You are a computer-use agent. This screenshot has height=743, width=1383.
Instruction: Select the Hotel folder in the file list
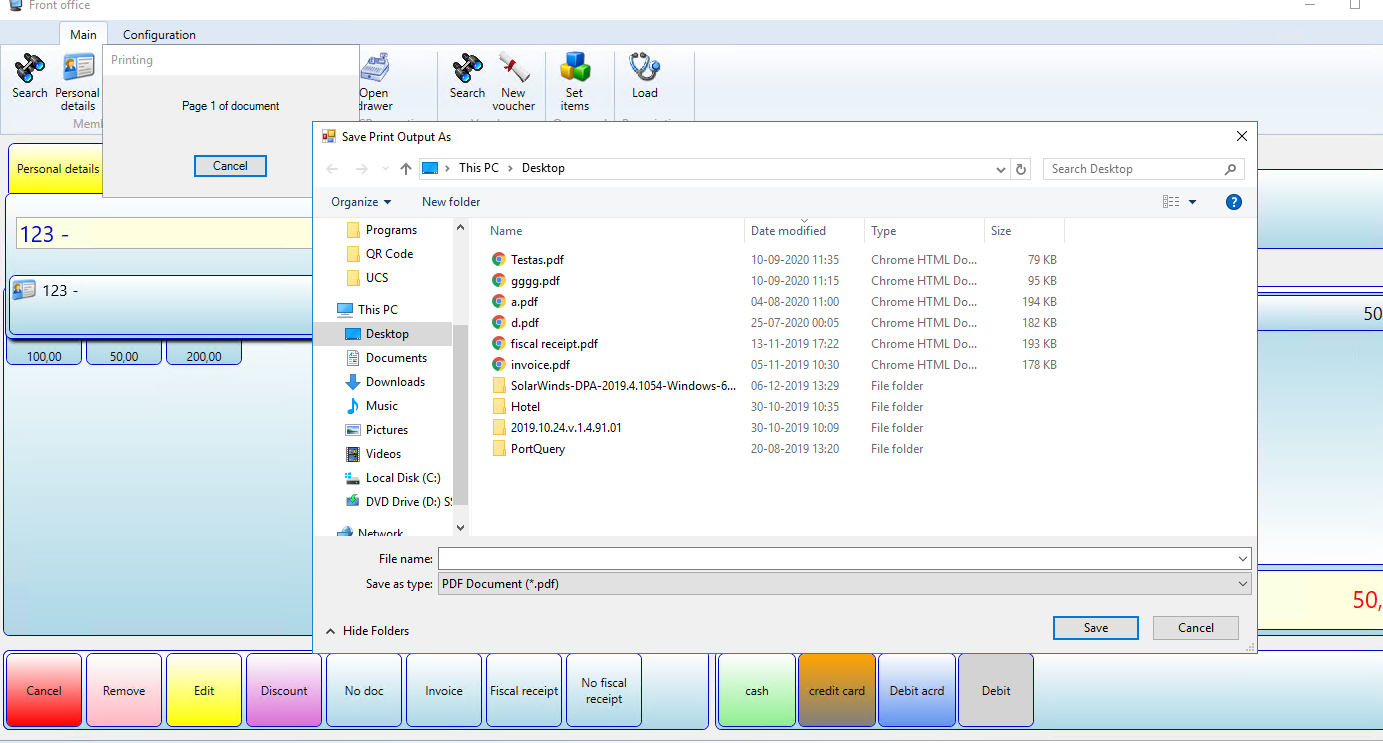coord(516,407)
